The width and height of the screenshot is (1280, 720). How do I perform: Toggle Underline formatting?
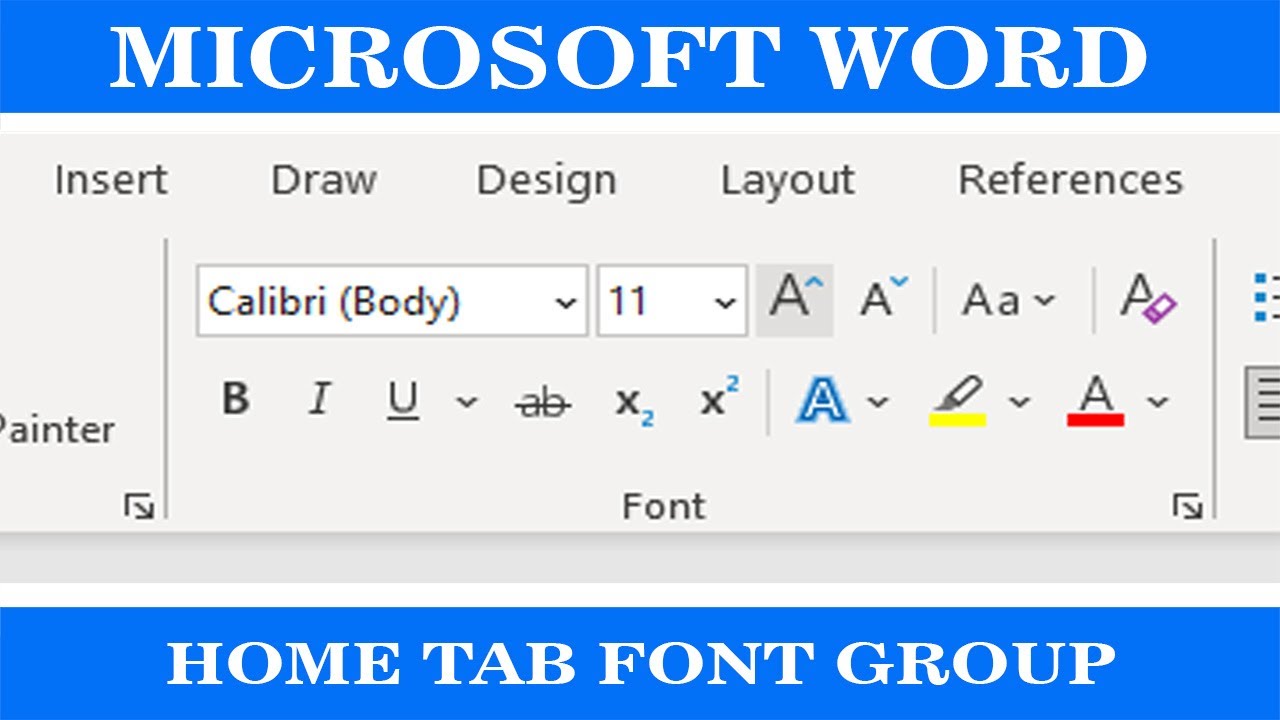click(x=403, y=401)
